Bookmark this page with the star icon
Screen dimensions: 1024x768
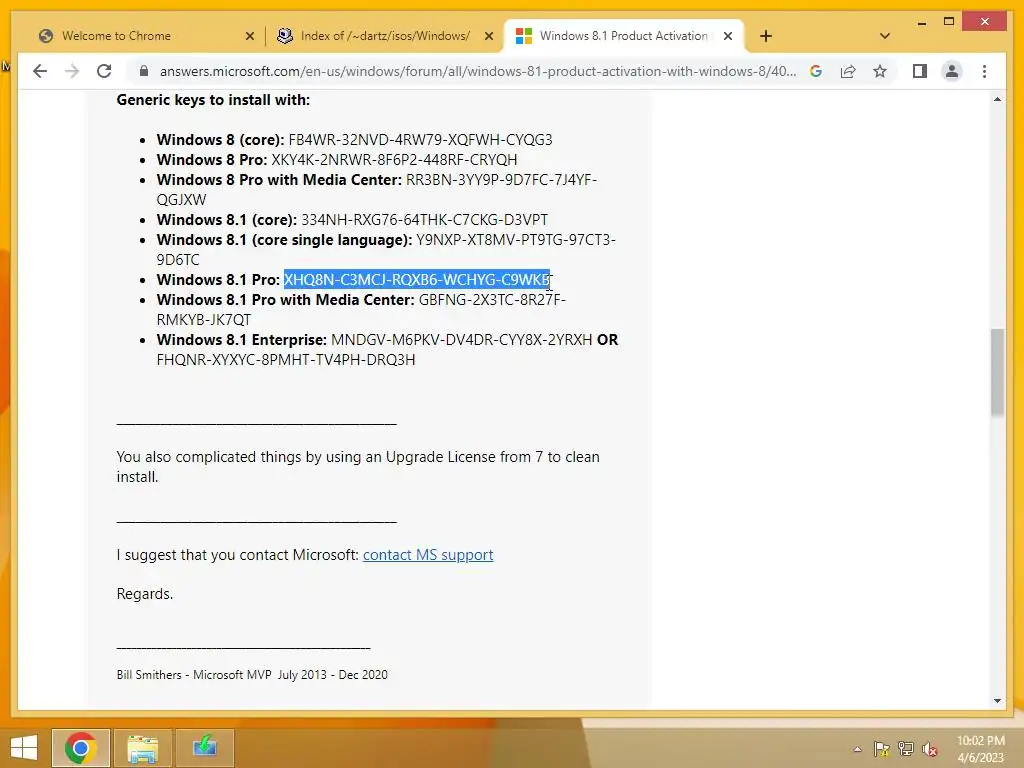[880, 71]
